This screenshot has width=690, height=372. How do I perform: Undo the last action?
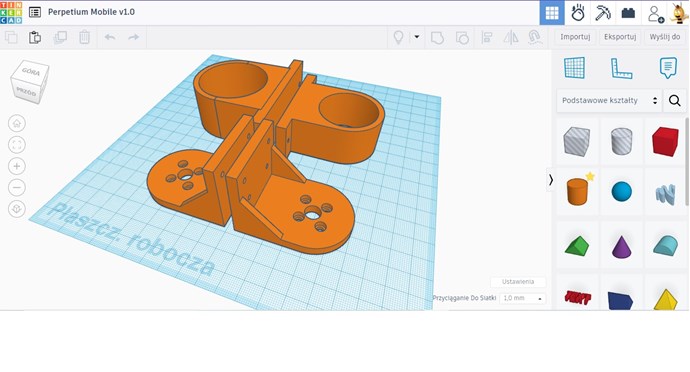tap(110, 37)
